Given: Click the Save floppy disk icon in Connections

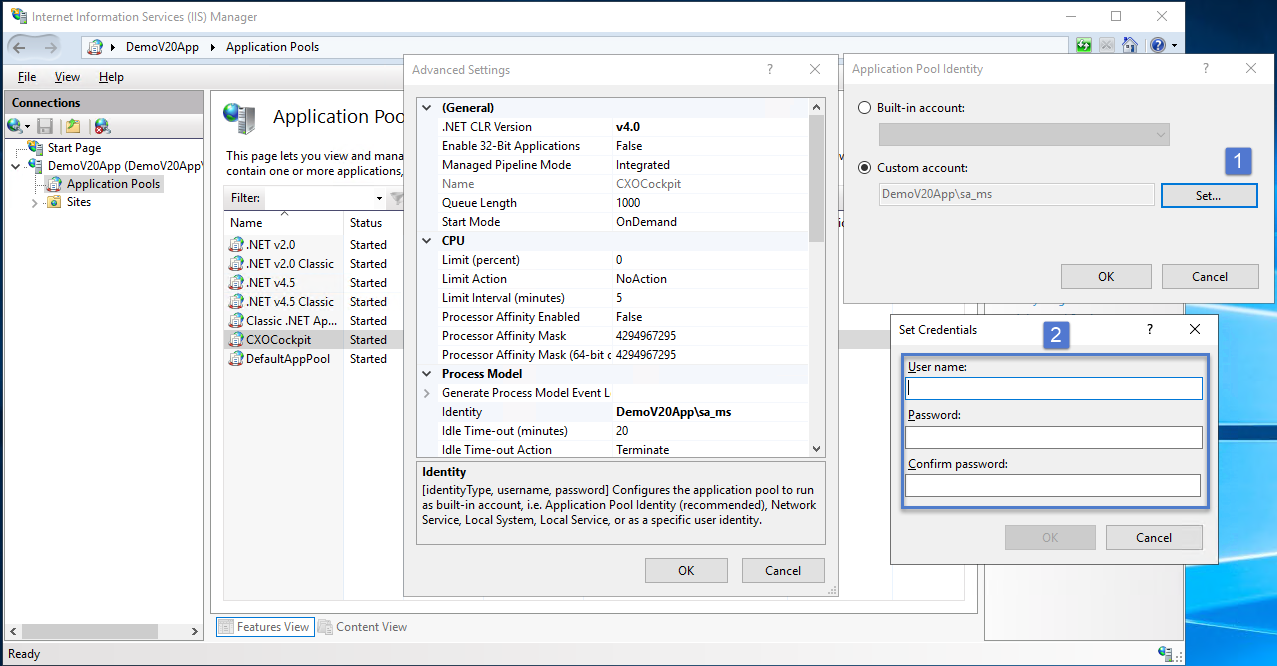Looking at the screenshot, I should (x=45, y=126).
